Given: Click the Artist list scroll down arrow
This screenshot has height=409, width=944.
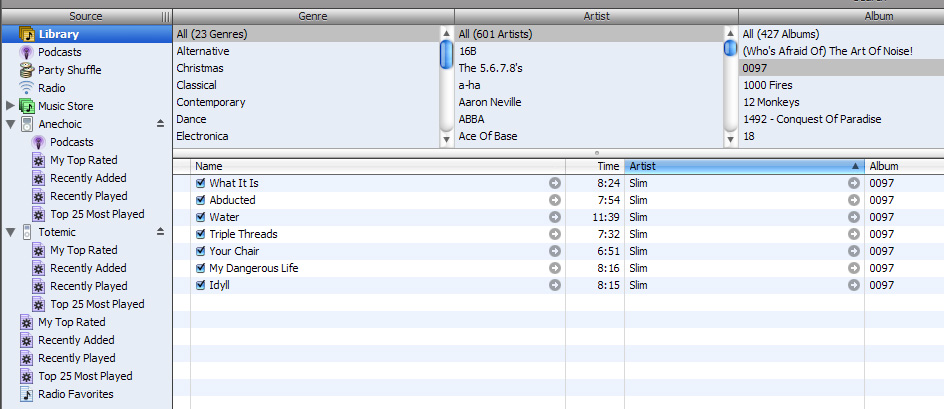Looking at the screenshot, I should point(730,140).
